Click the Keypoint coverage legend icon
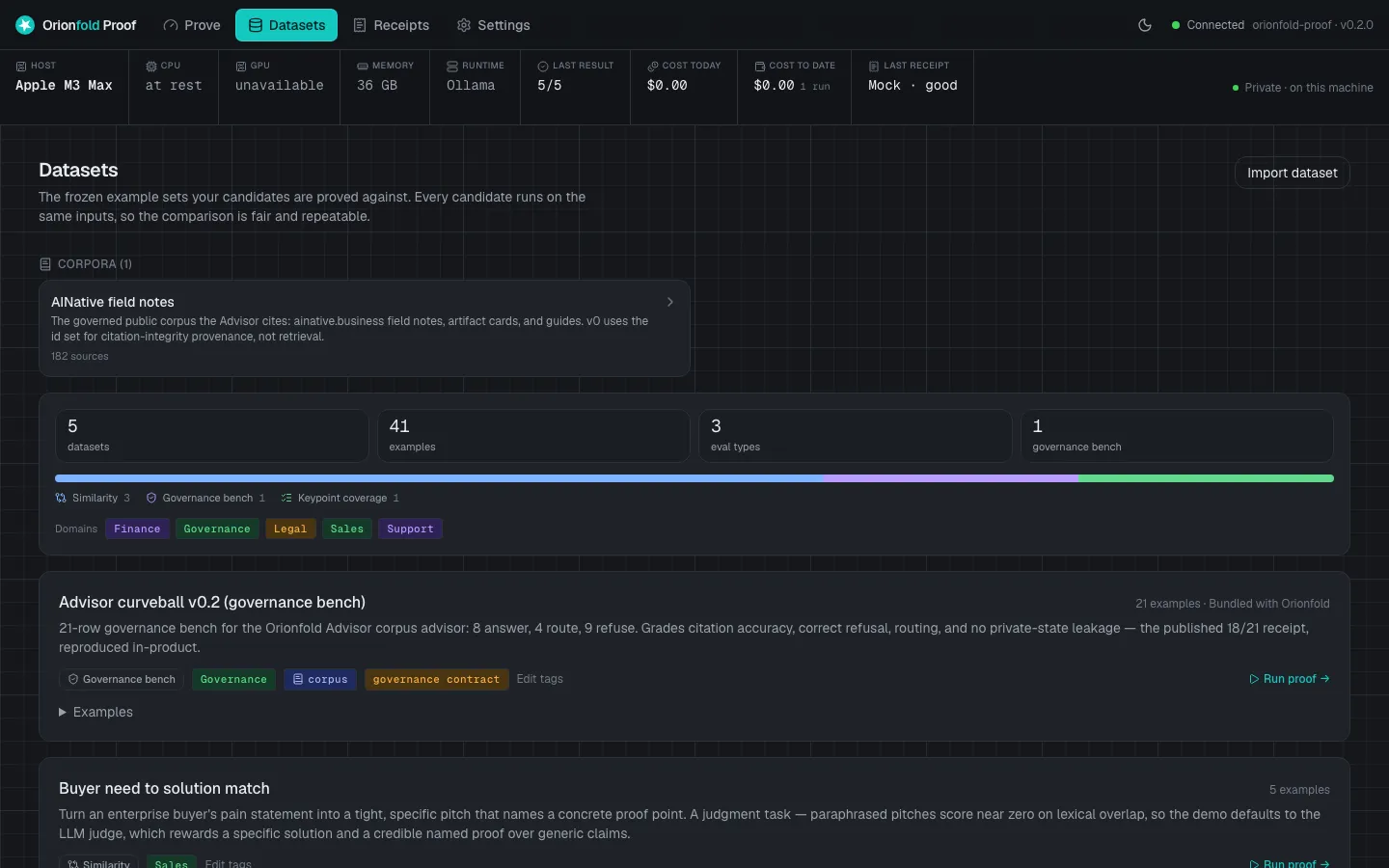 click(x=286, y=498)
